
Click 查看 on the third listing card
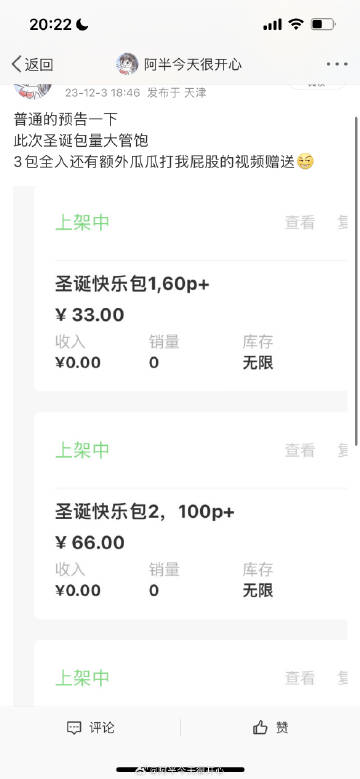pos(299,678)
